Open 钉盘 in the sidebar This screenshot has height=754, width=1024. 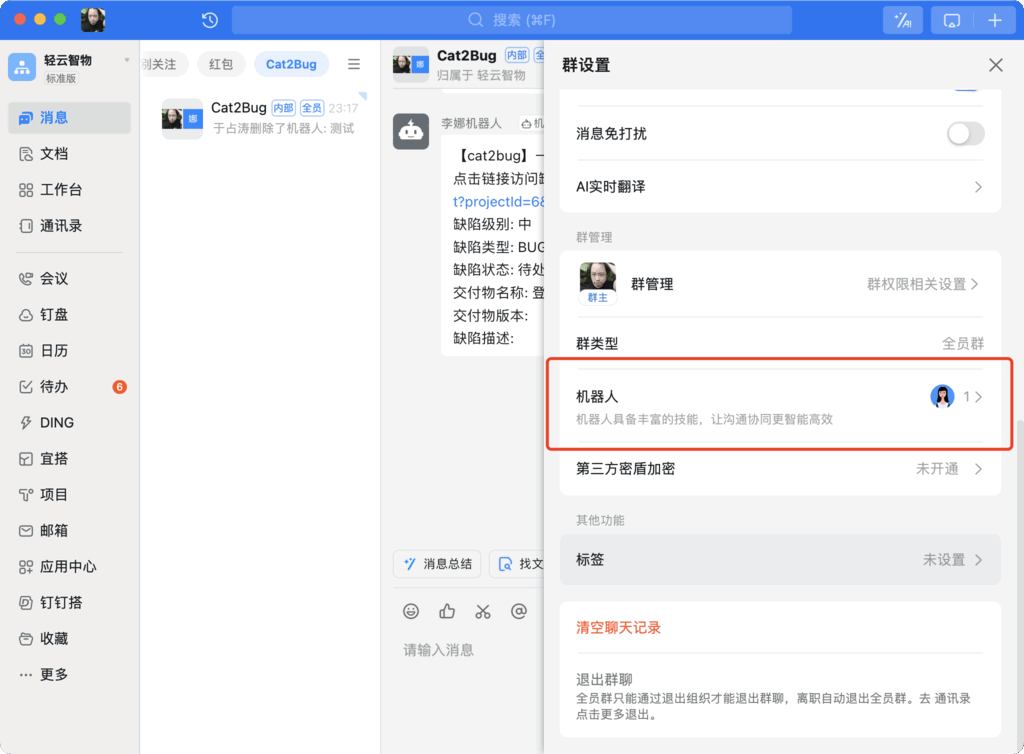point(69,315)
